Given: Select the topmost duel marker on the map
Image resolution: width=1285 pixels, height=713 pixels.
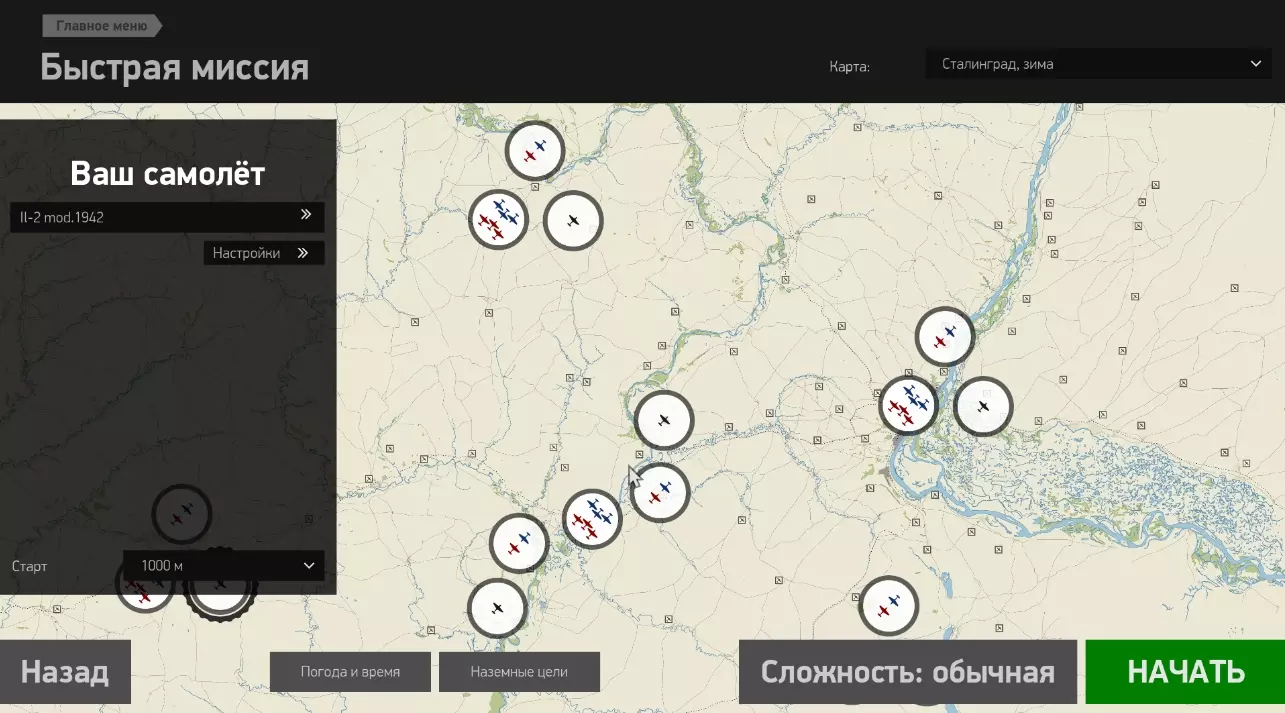Looking at the screenshot, I should 535,151.
